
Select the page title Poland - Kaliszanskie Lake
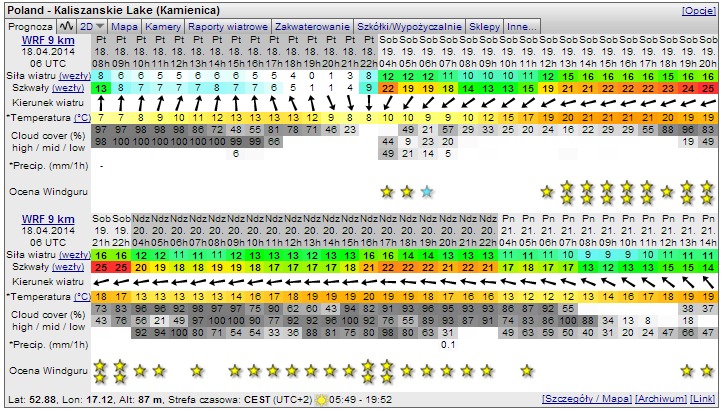[114, 11]
